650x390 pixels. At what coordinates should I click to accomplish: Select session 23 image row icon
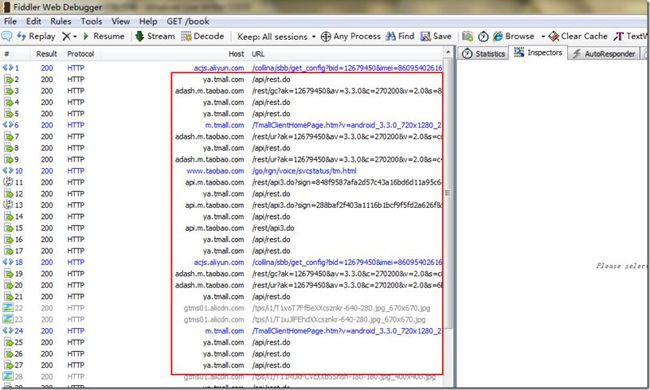[8, 319]
